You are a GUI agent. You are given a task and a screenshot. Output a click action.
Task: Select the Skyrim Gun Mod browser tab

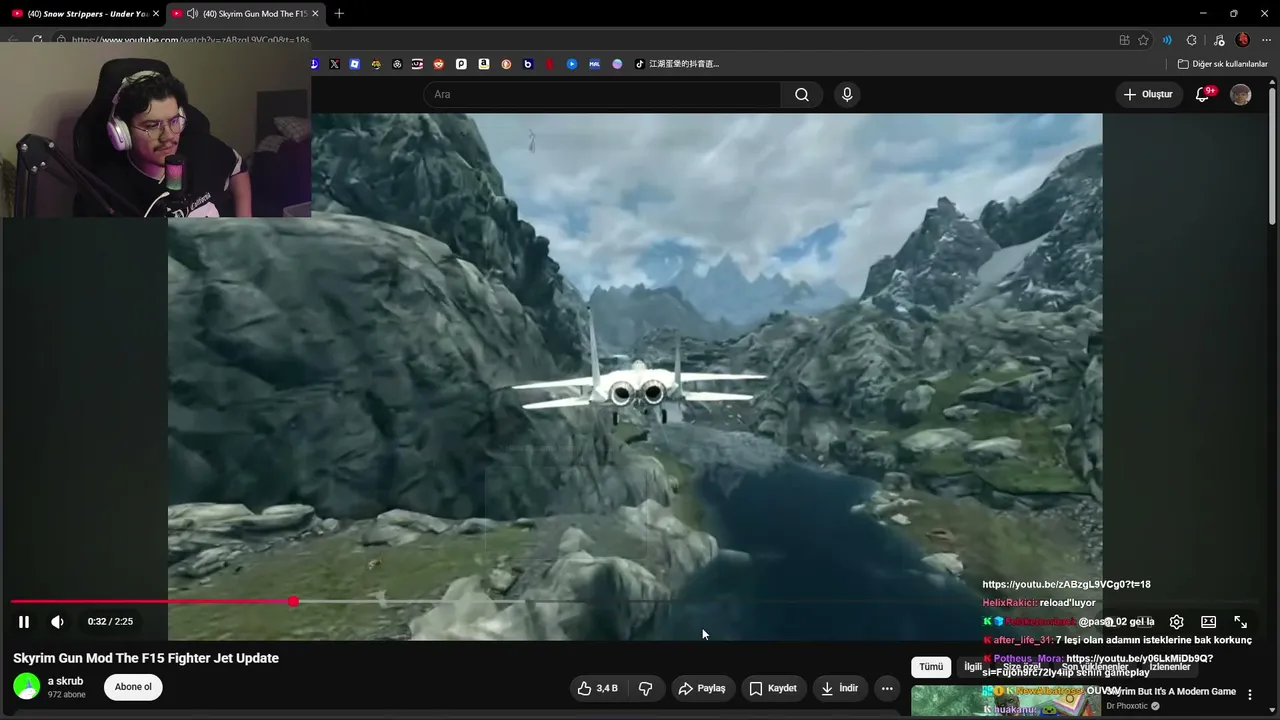click(x=245, y=14)
